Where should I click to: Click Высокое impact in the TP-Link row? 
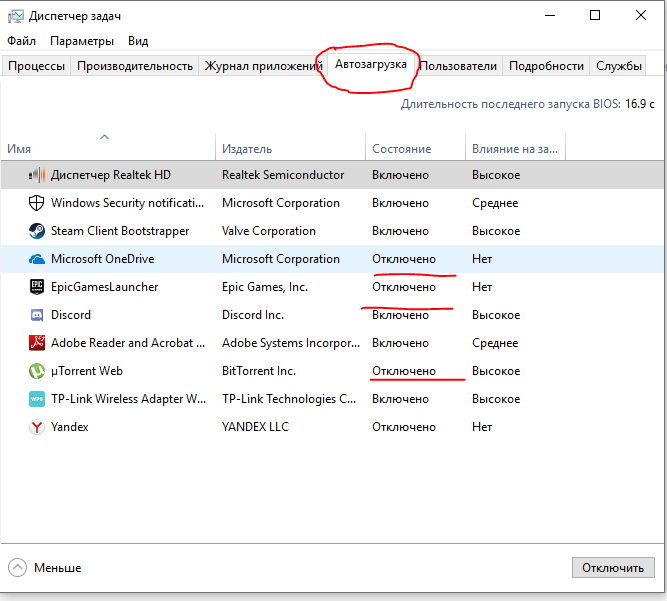tap(496, 399)
